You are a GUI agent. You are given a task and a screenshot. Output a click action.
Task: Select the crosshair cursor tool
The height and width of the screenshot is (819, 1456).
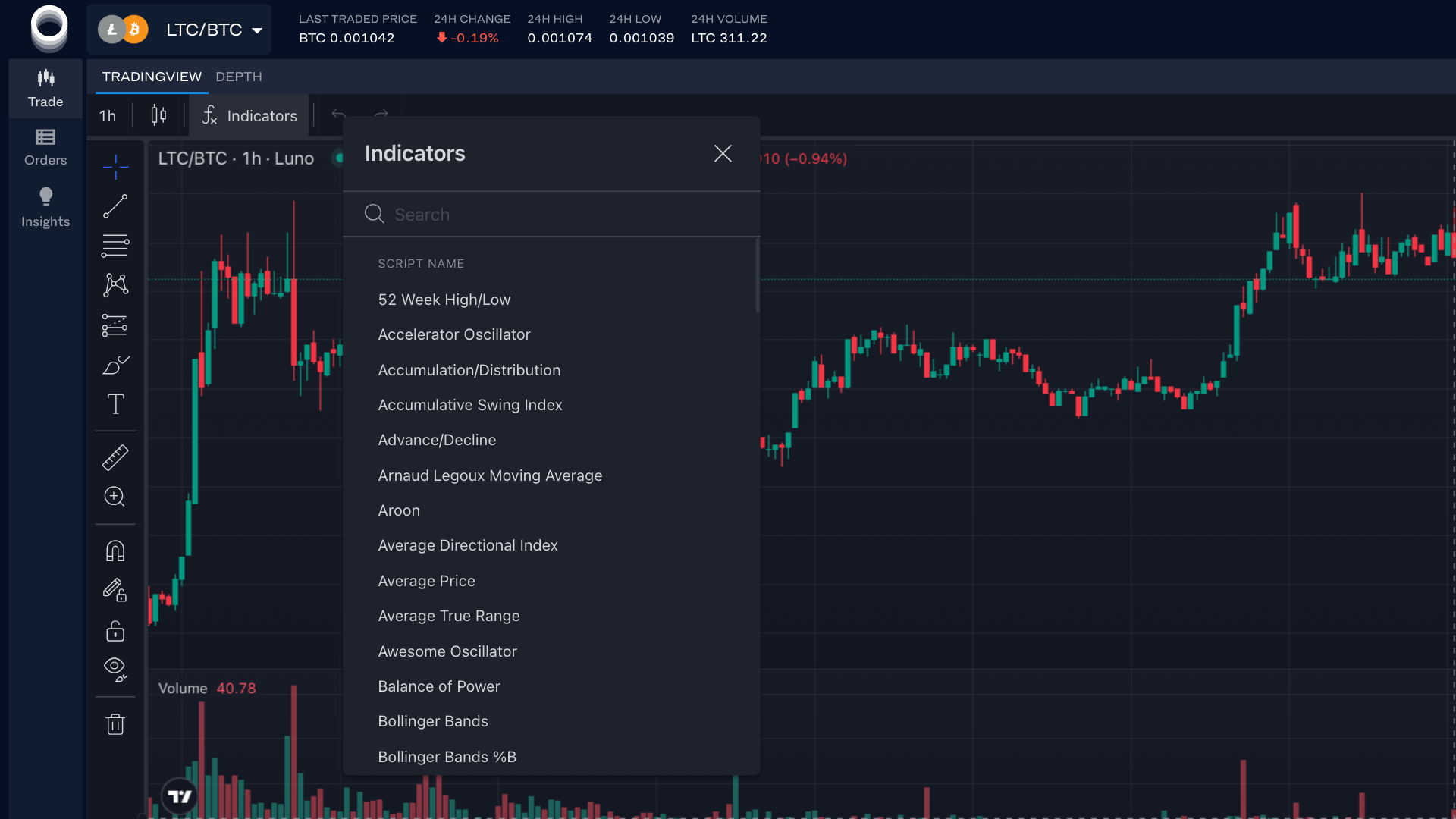click(115, 166)
